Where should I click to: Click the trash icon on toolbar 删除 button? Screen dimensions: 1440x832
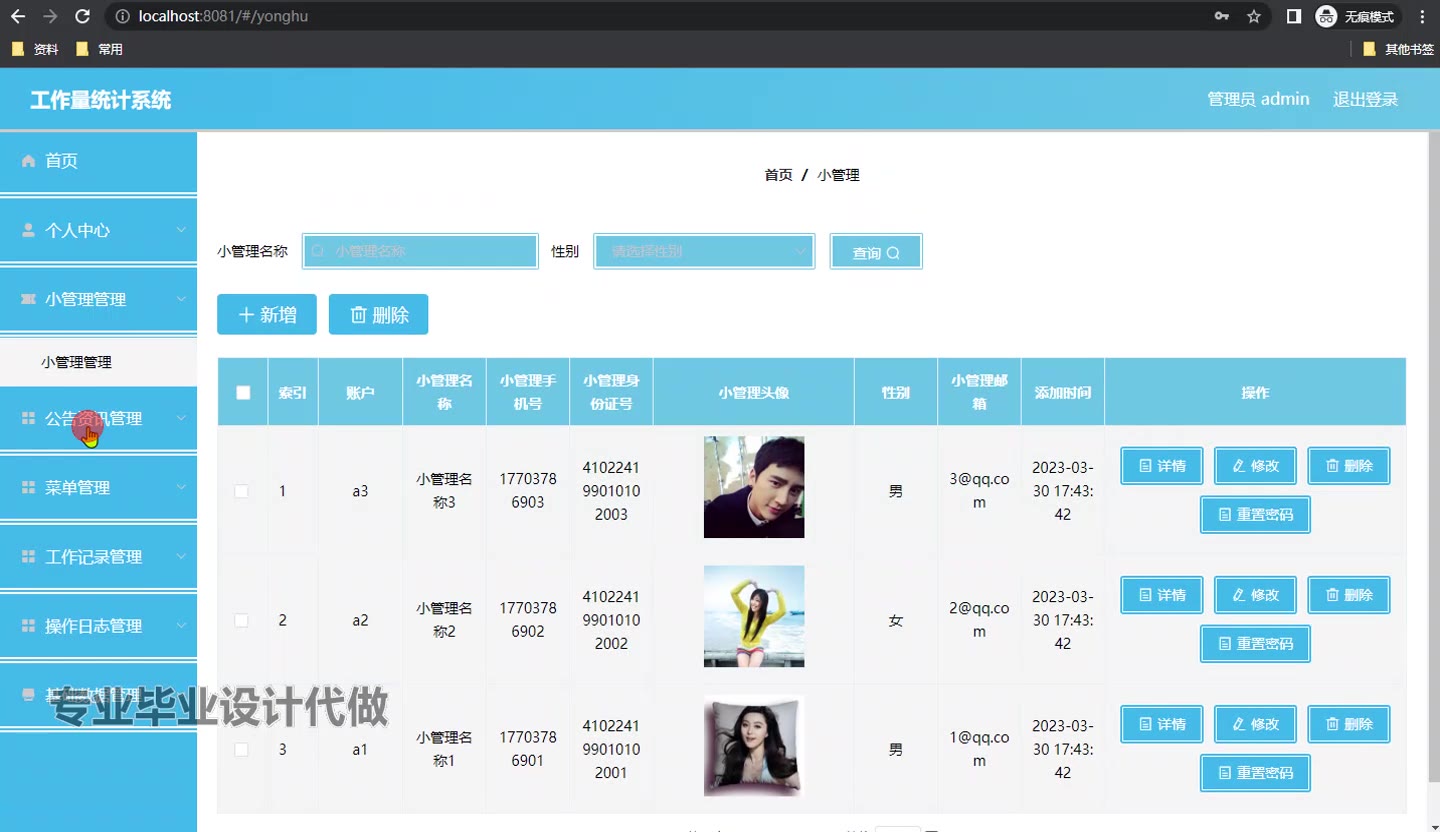pos(358,315)
